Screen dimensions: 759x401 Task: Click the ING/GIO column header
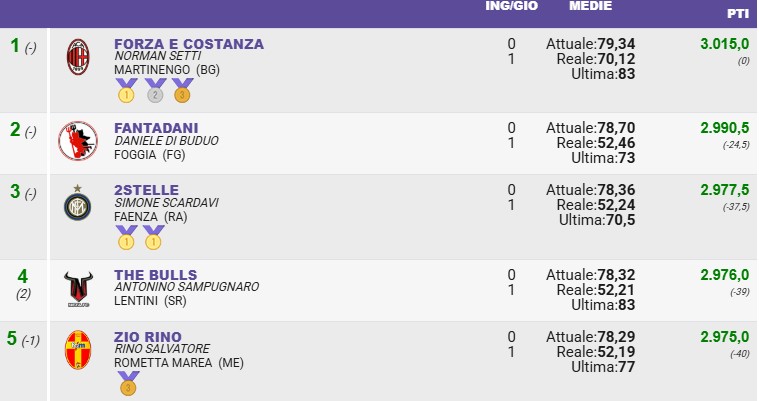point(512,6)
